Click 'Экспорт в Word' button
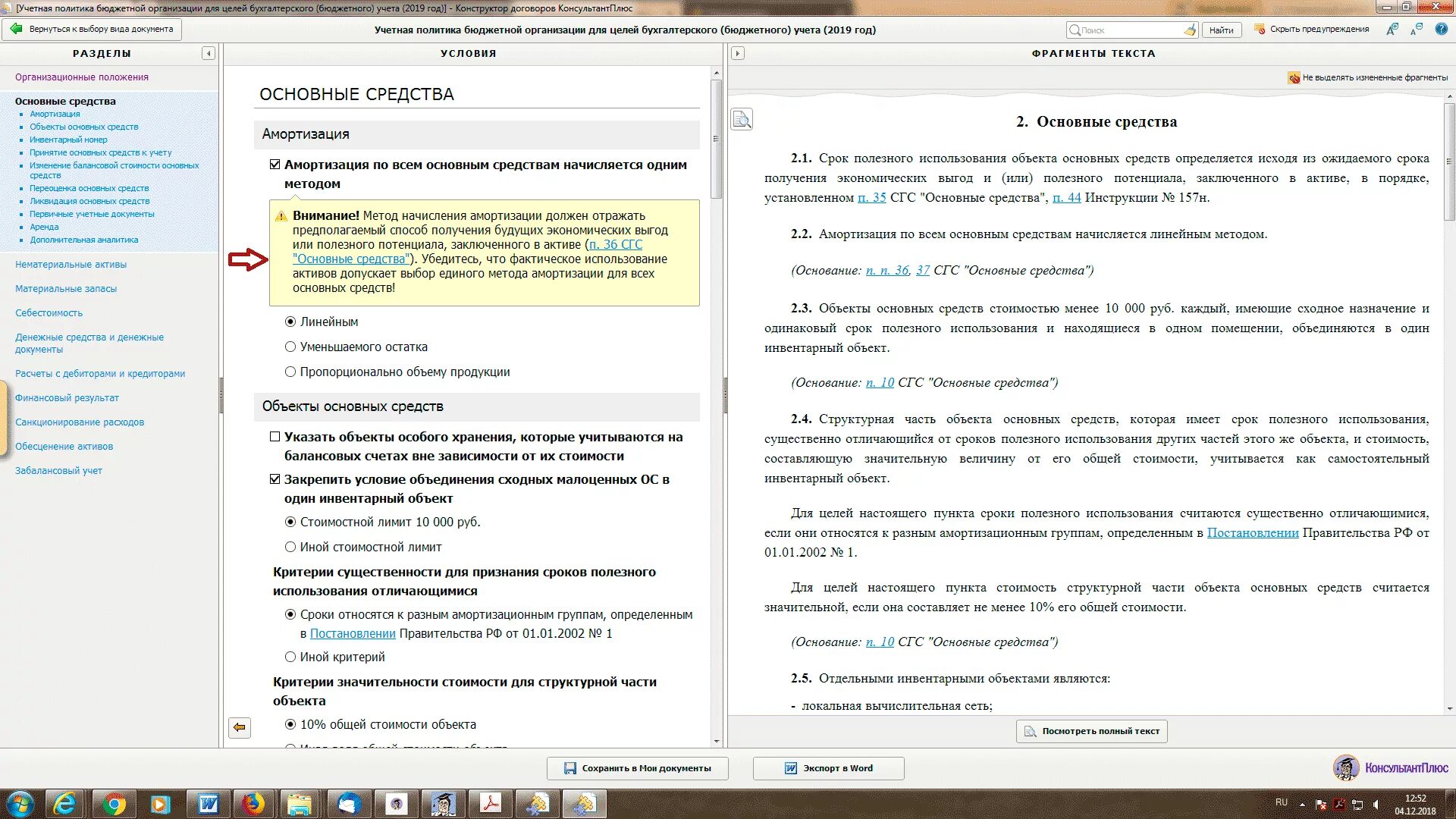1456x819 pixels. click(x=828, y=768)
